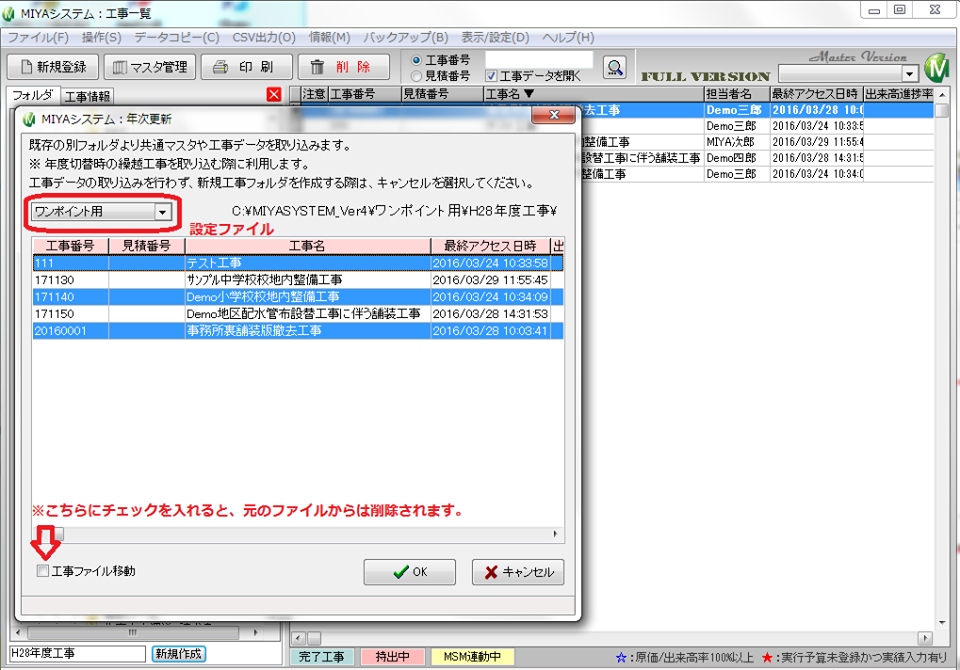This screenshot has width=960, height=670.
Task: Open マスタ管理 master management
Action: [149, 67]
